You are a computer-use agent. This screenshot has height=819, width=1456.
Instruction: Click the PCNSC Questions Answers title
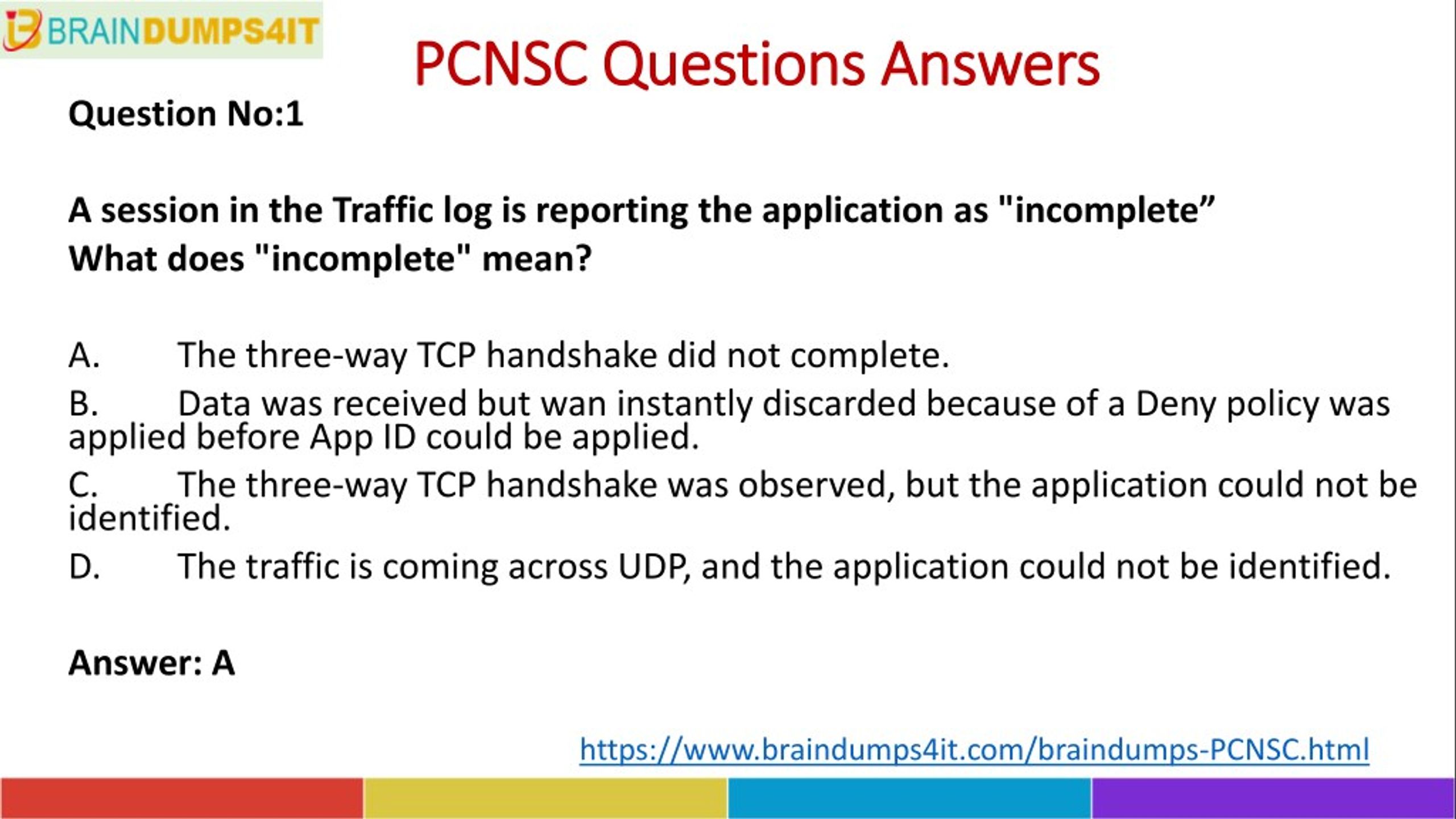[x=756, y=62]
